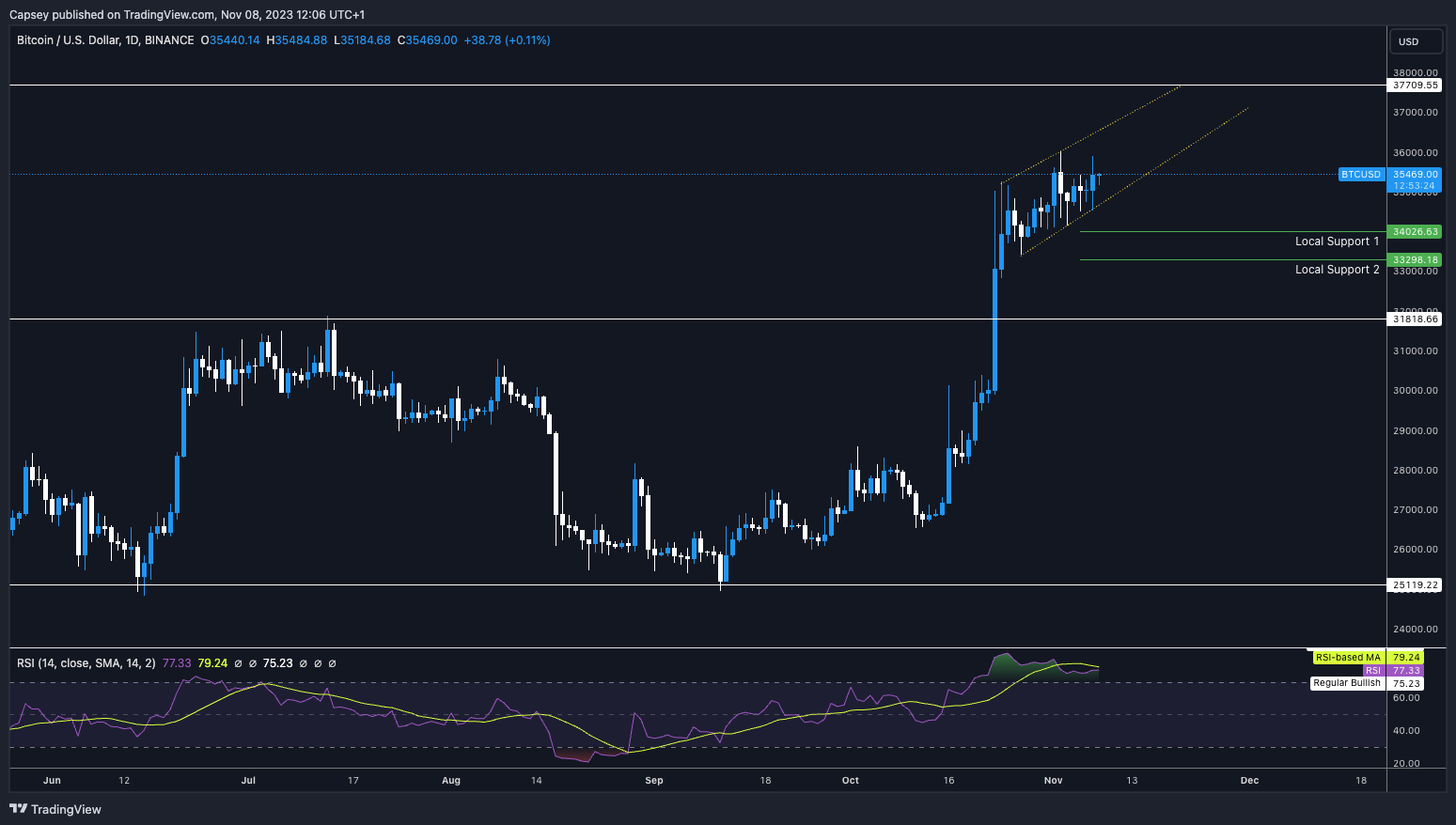Click the 'Oct' date axis label

click(x=851, y=780)
